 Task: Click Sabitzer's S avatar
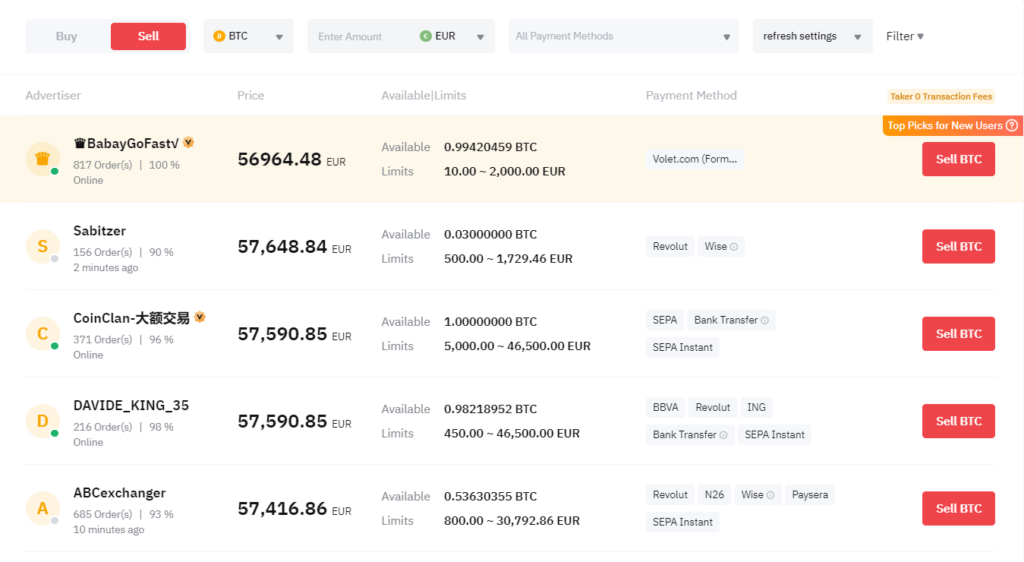42,247
